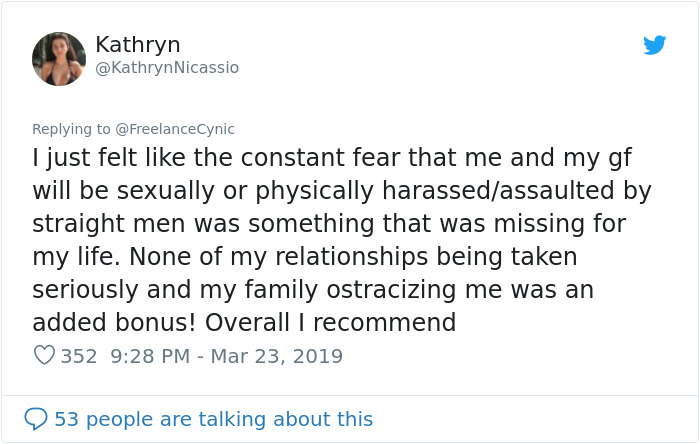Open the 9:28 PM timestamp
Screen dimensions: 700x444
(150, 356)
